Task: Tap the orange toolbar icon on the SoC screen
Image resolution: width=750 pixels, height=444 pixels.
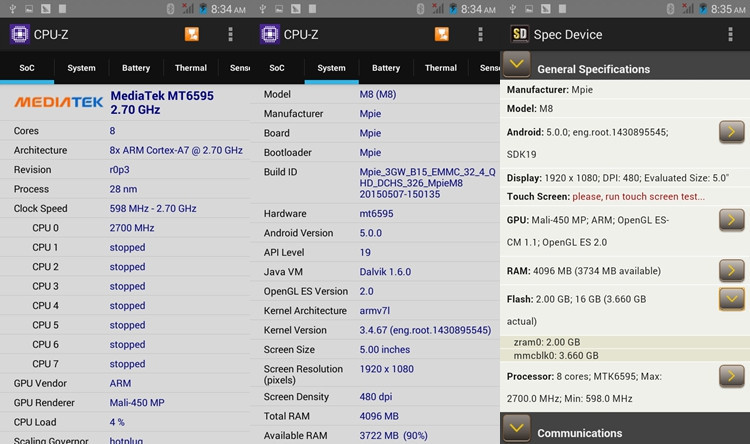Action: (192, 34)
